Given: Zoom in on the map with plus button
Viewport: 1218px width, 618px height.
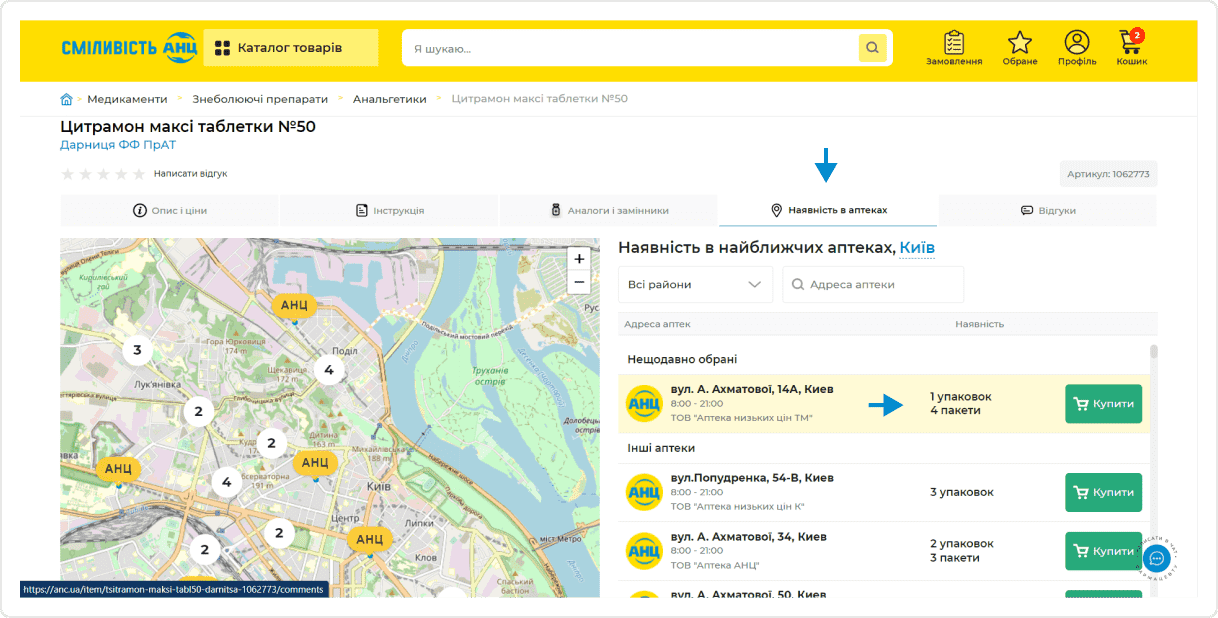Looking at the screenshot, I should coord(578,258).
